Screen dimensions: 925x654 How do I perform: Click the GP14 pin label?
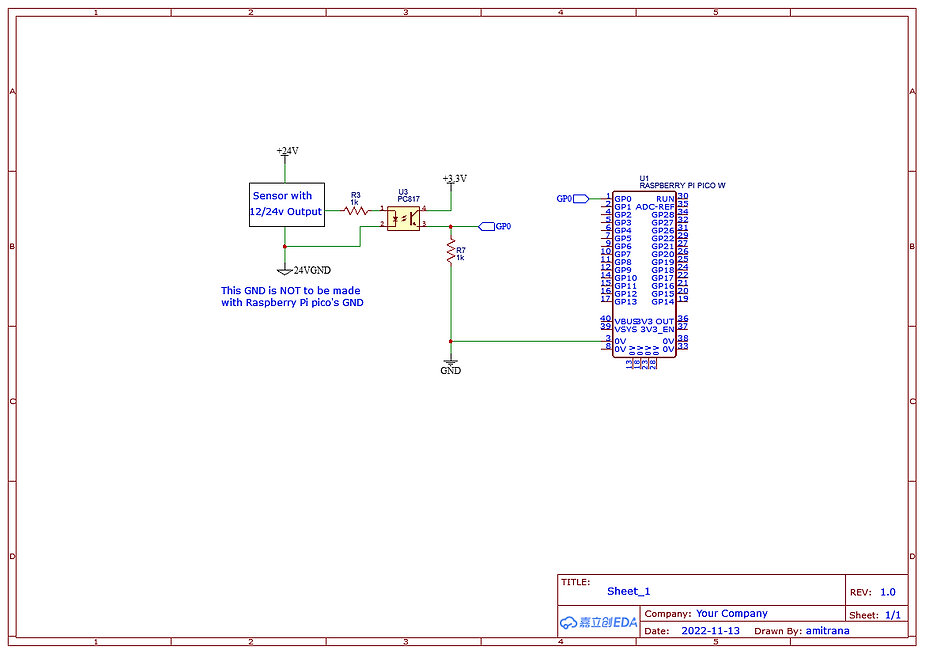pos(663,302)
